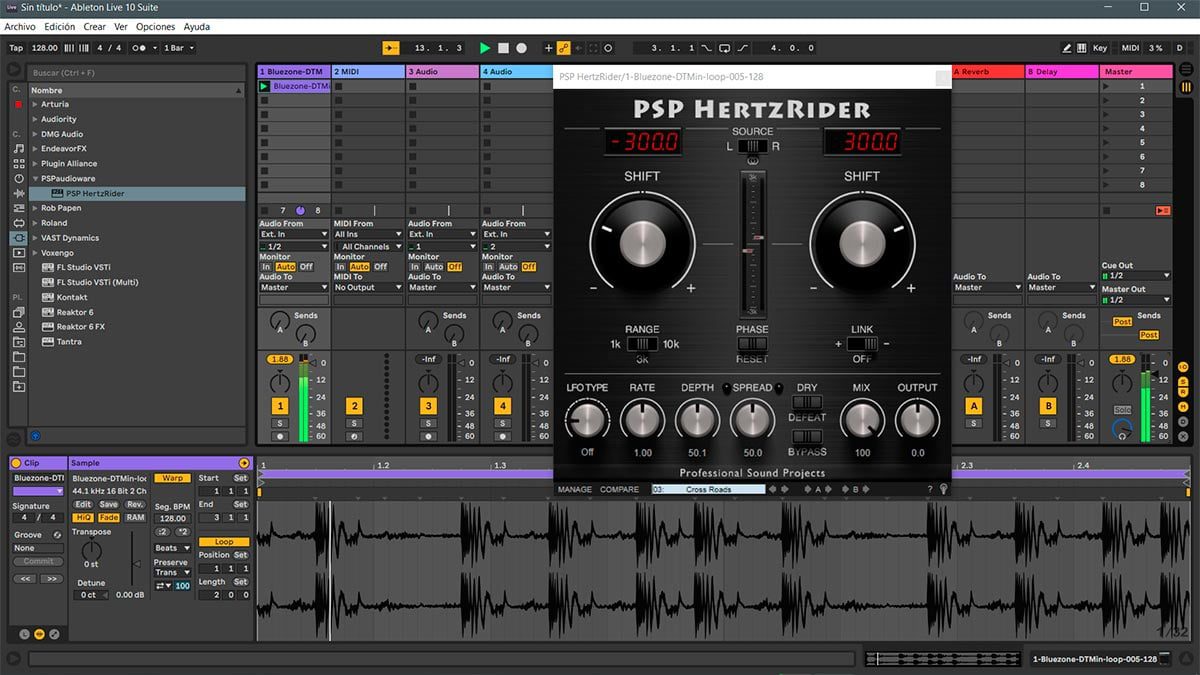Open track 1 Audio From Ext. In dropdown

click(294, 234)
